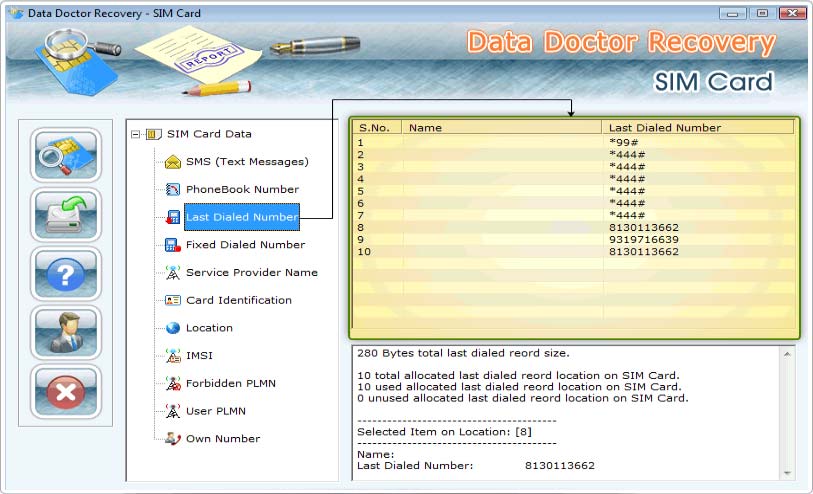This screenshot has height=494, width=813.
Task: Close the Data Doctor Recovery window
Action: click(x=793, y=13)
